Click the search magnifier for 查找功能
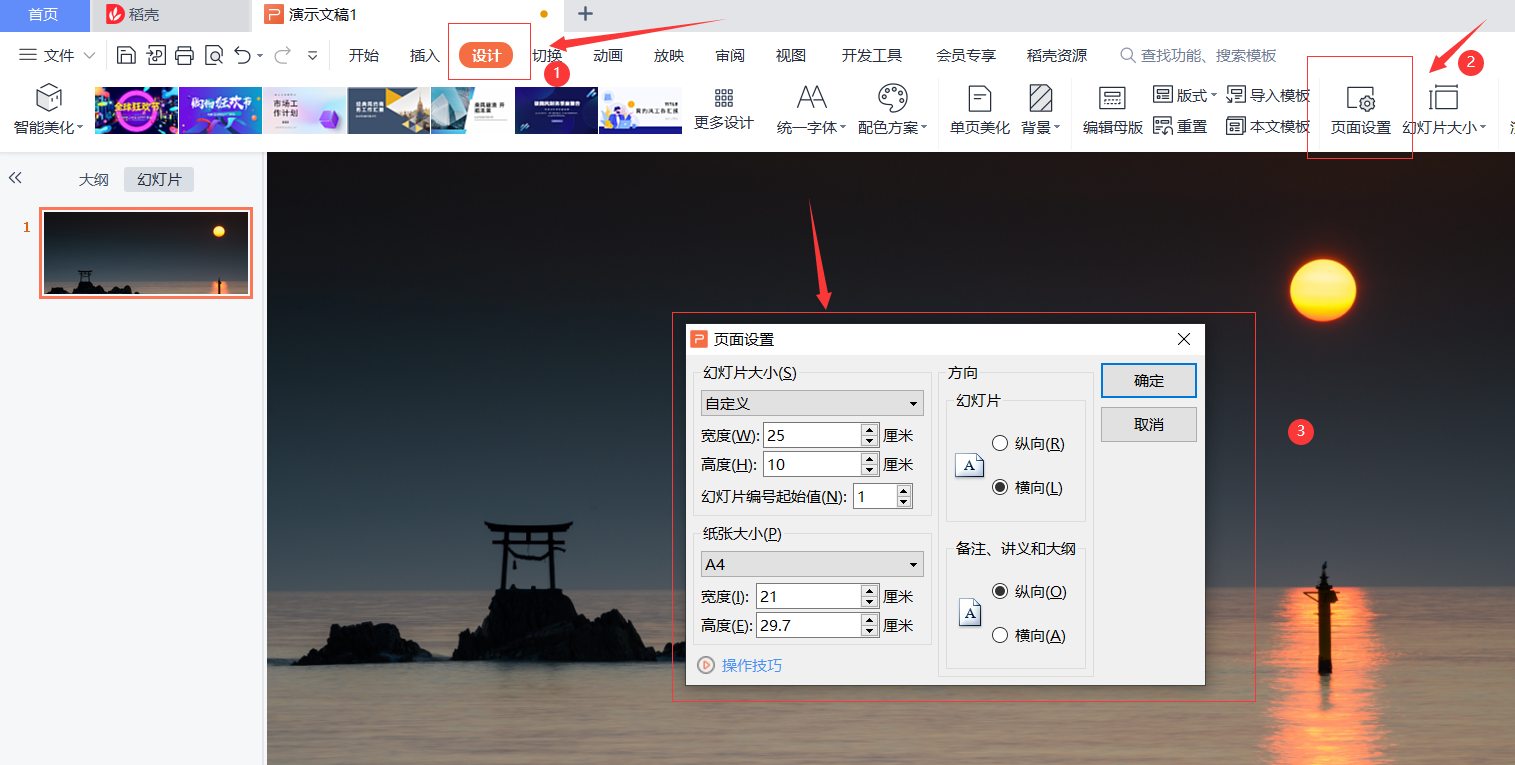This screenshot has width=1515, height=765. click(1128, 55)
